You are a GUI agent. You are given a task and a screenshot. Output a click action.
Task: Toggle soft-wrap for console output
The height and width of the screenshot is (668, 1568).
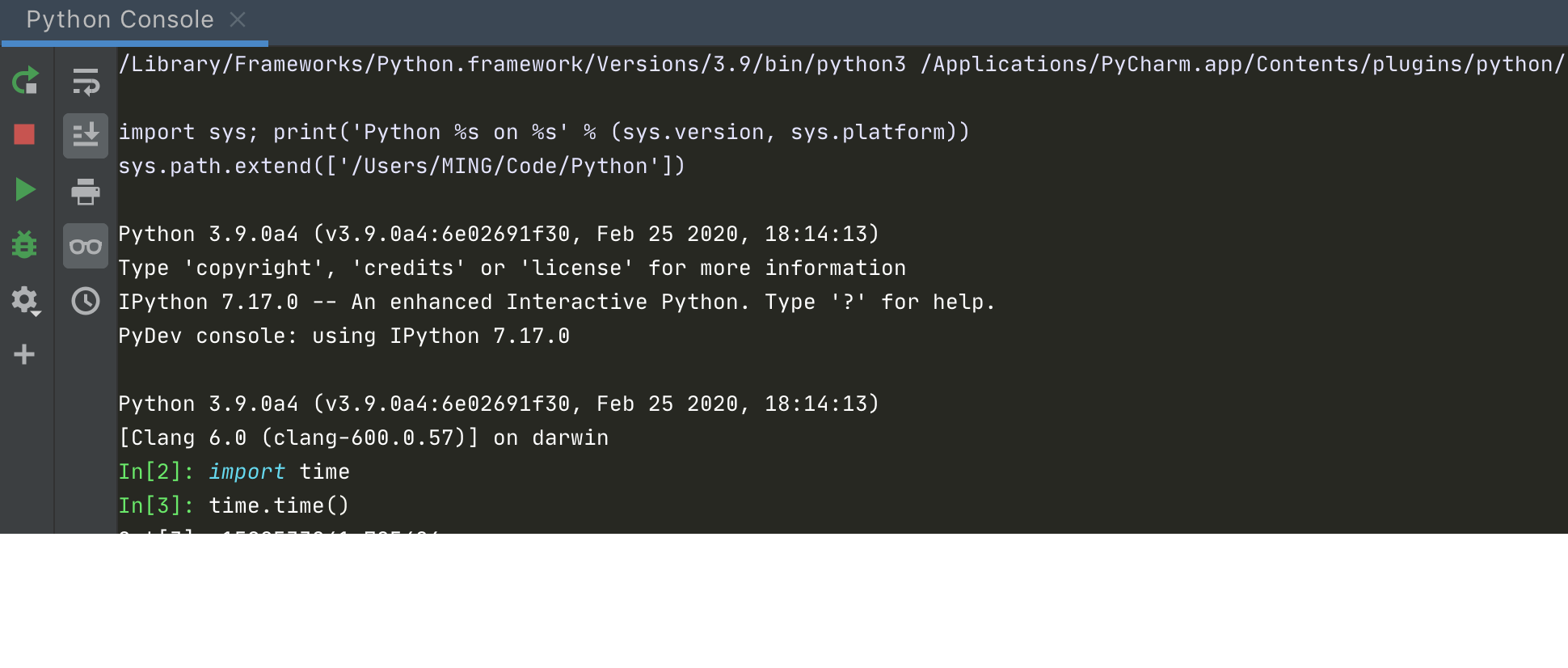point(86,82)
